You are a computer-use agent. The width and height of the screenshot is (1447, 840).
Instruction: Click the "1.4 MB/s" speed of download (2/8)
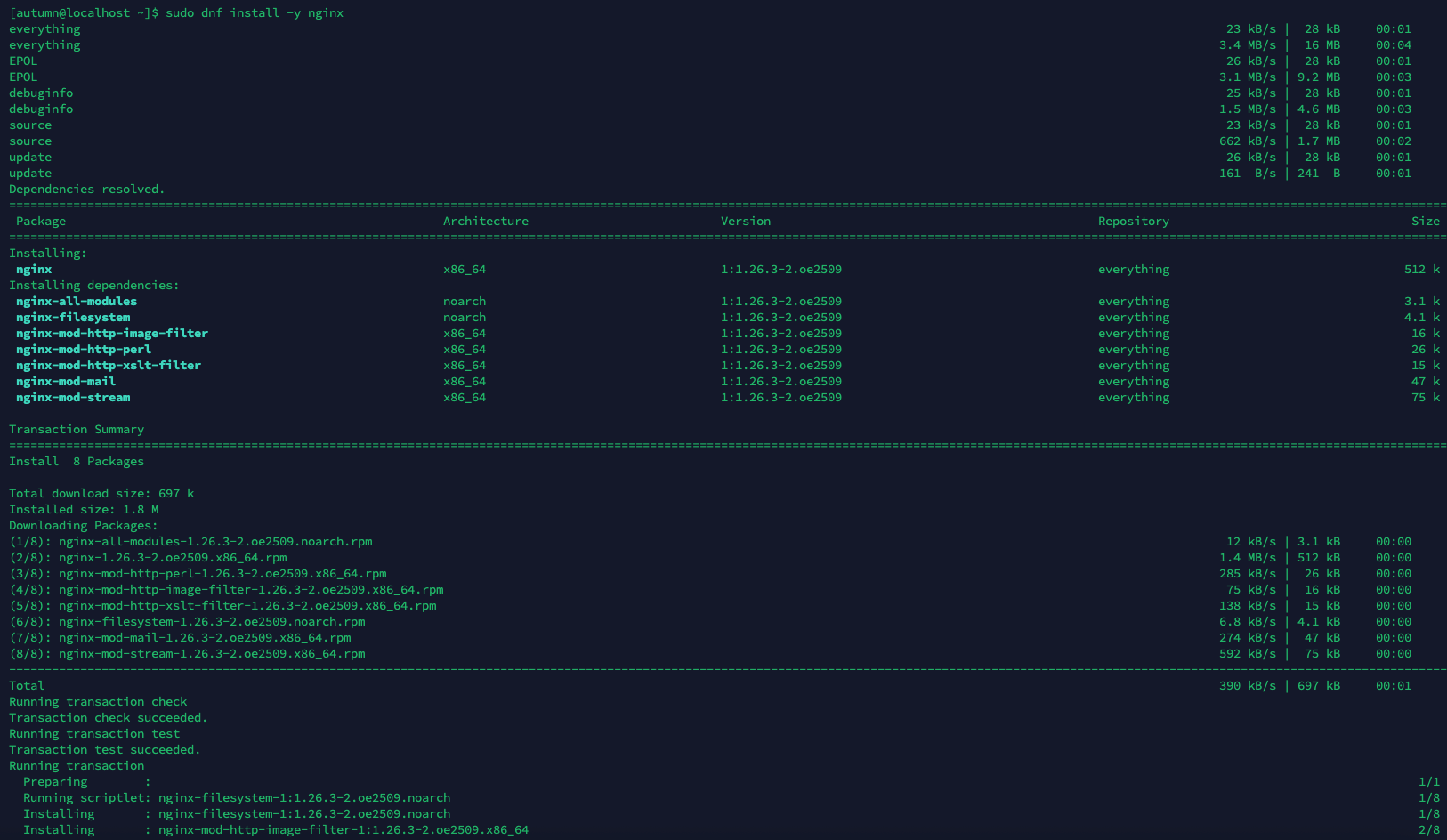pos(1248,558)
